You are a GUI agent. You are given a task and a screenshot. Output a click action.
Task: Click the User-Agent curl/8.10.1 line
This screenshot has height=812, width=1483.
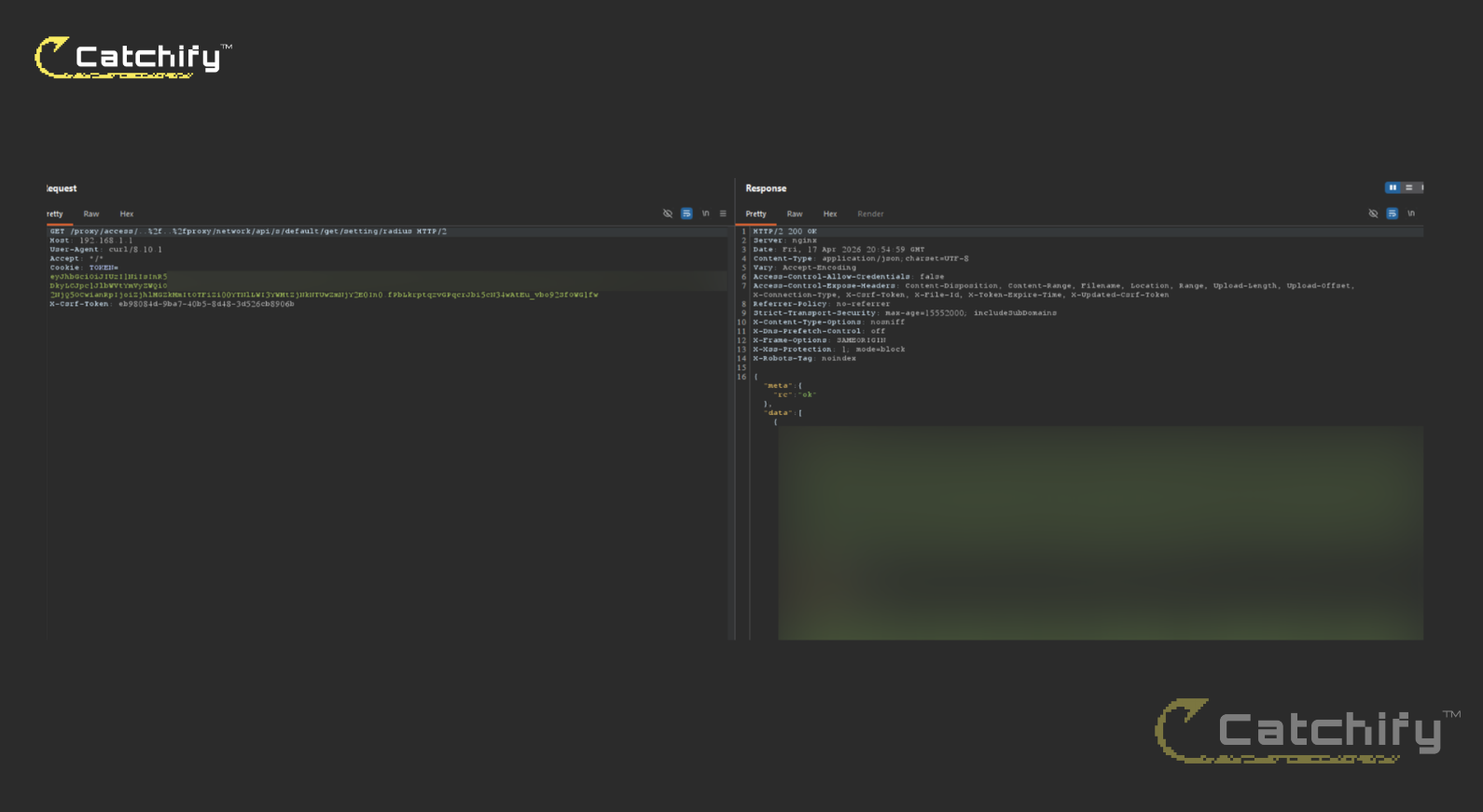tap(106, 250)
